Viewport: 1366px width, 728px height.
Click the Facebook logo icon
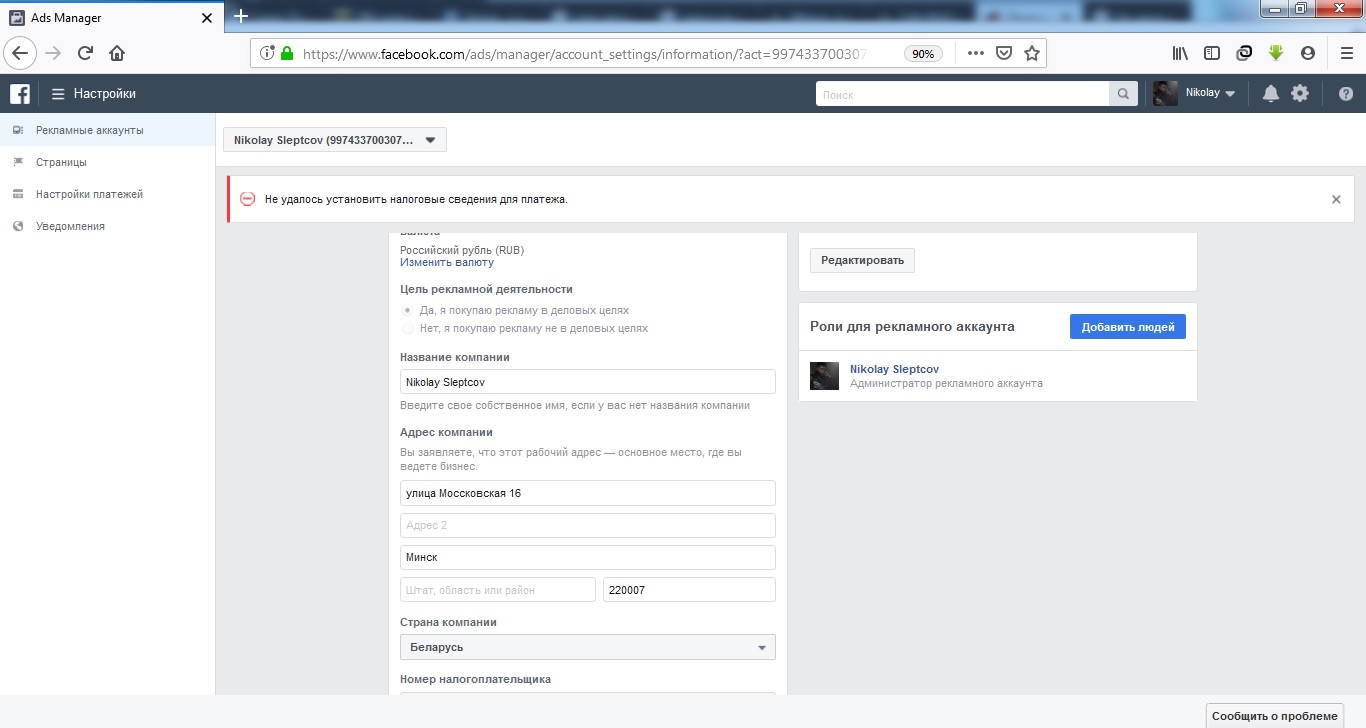19,94
